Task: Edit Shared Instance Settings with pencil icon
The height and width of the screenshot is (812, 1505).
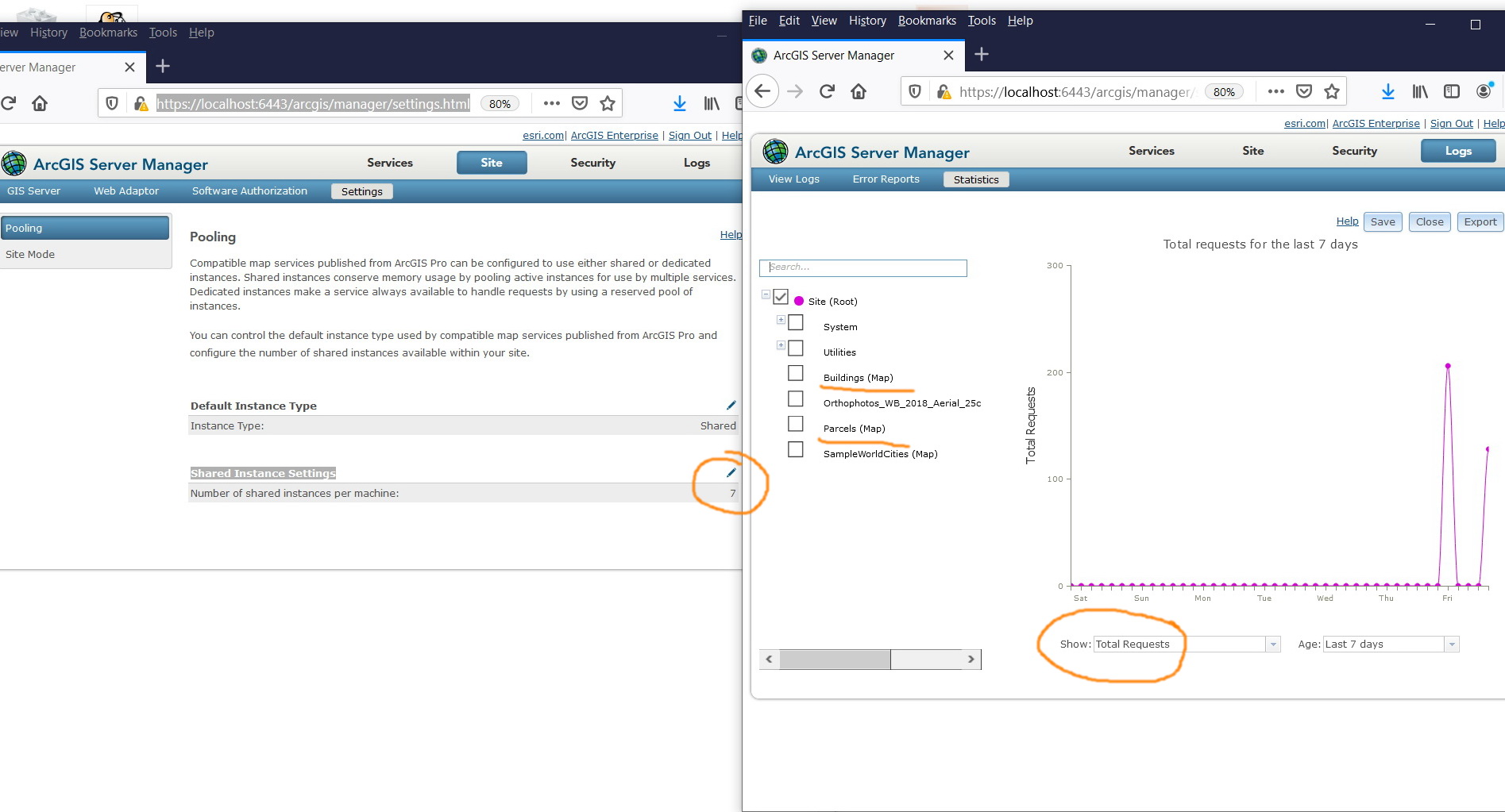Action: click(731, 472)
